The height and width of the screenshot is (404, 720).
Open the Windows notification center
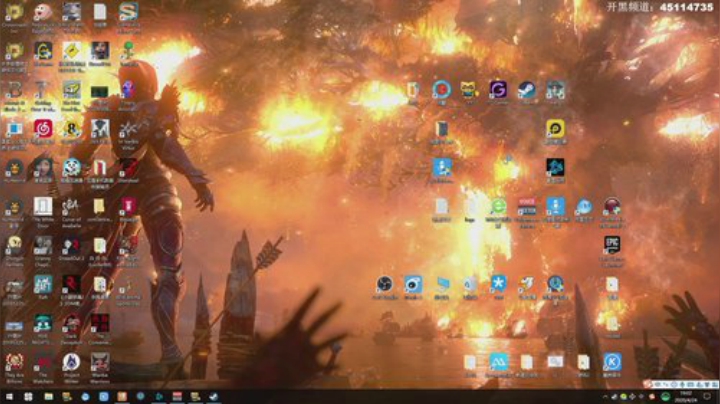(x=707, y=397)
